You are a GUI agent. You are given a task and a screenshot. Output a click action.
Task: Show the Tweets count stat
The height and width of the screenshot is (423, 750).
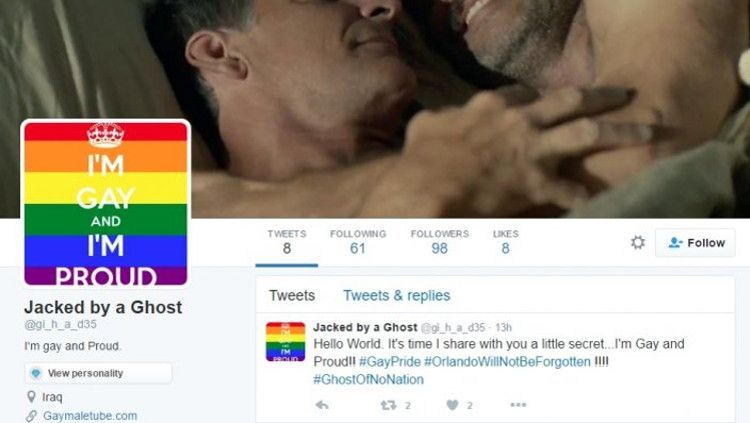pyautogui.click(x=287, y=242)
